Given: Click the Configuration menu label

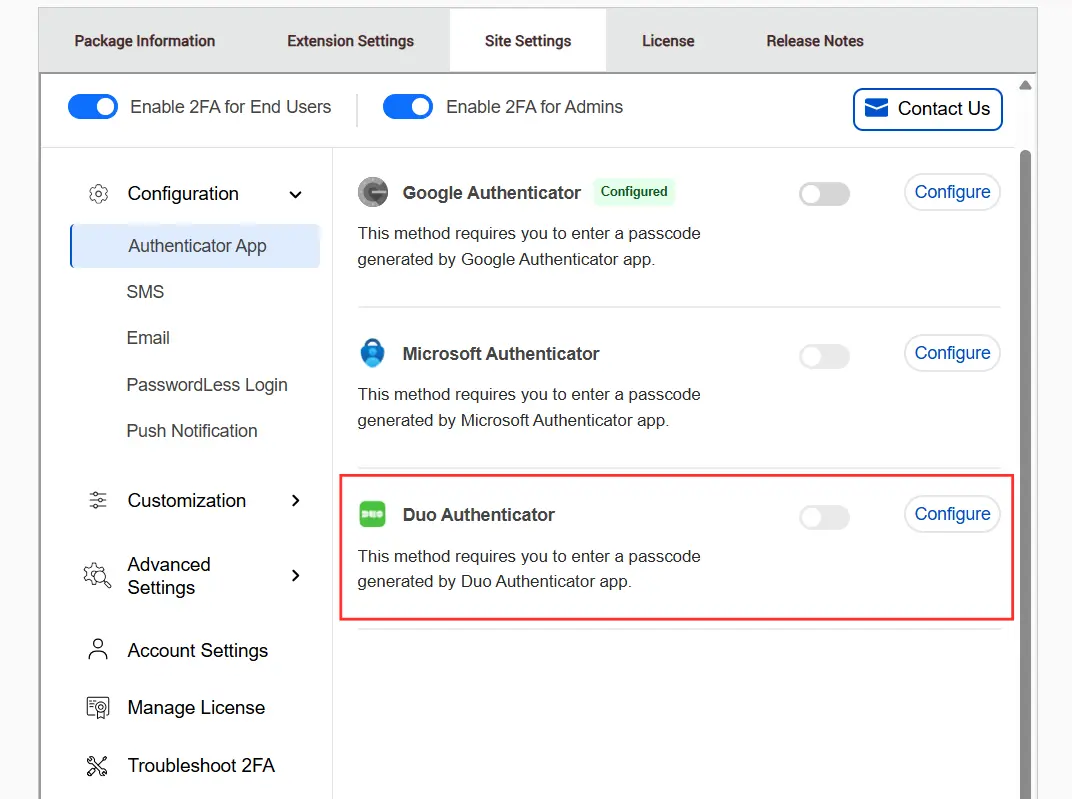Looking at the screenshot, I should pos(183,194).
